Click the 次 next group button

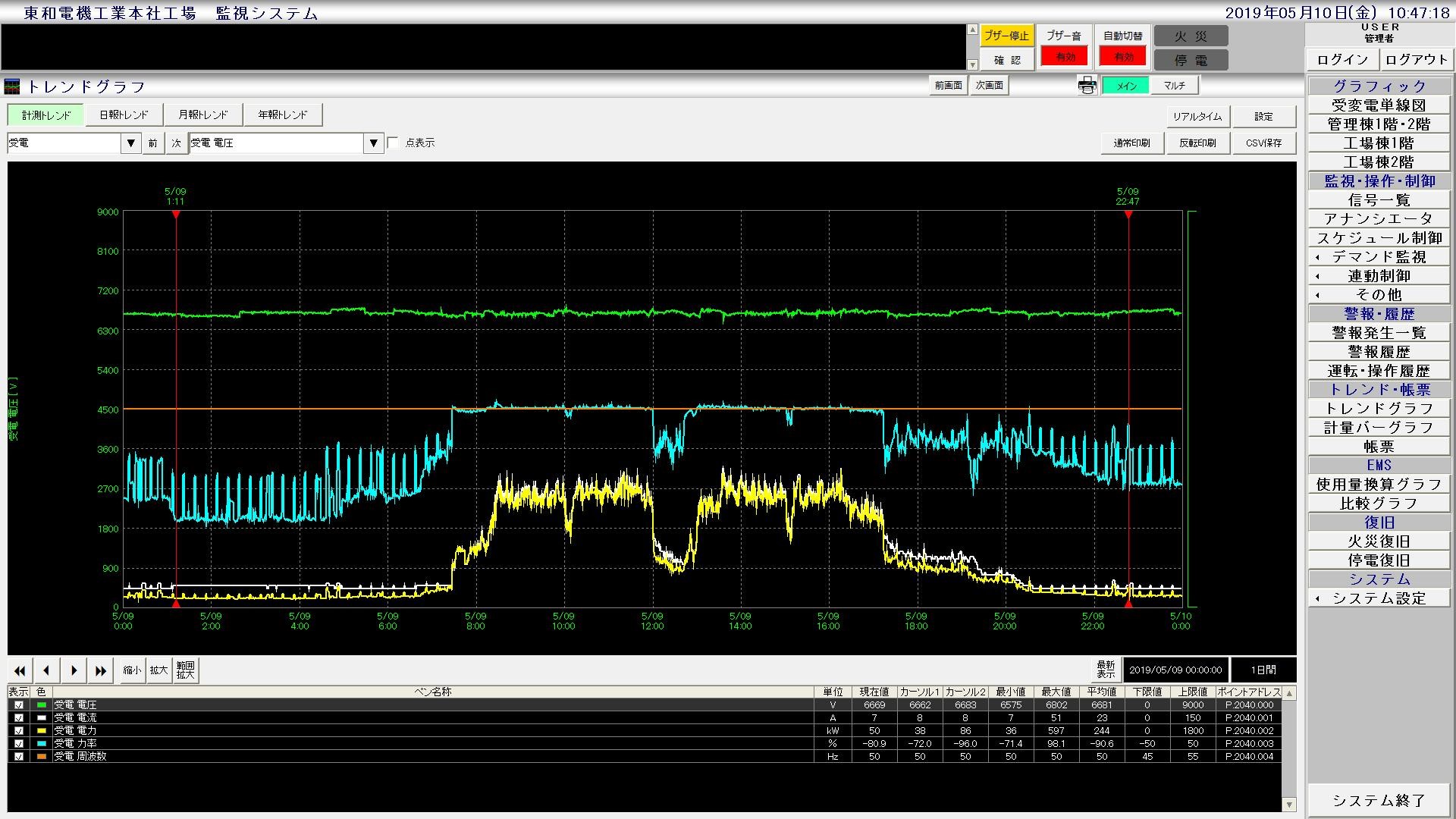(177, 143)
